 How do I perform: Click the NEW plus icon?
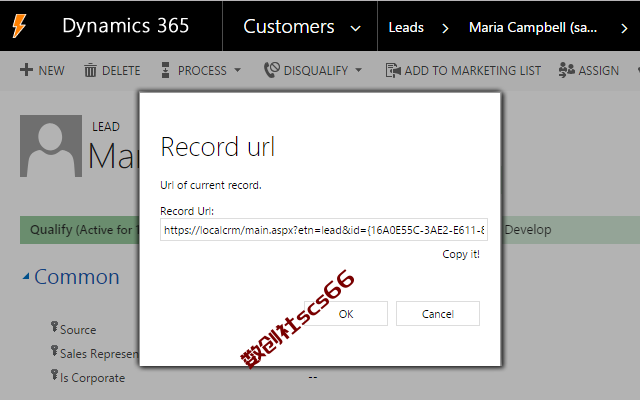click(x=26, y=70)
